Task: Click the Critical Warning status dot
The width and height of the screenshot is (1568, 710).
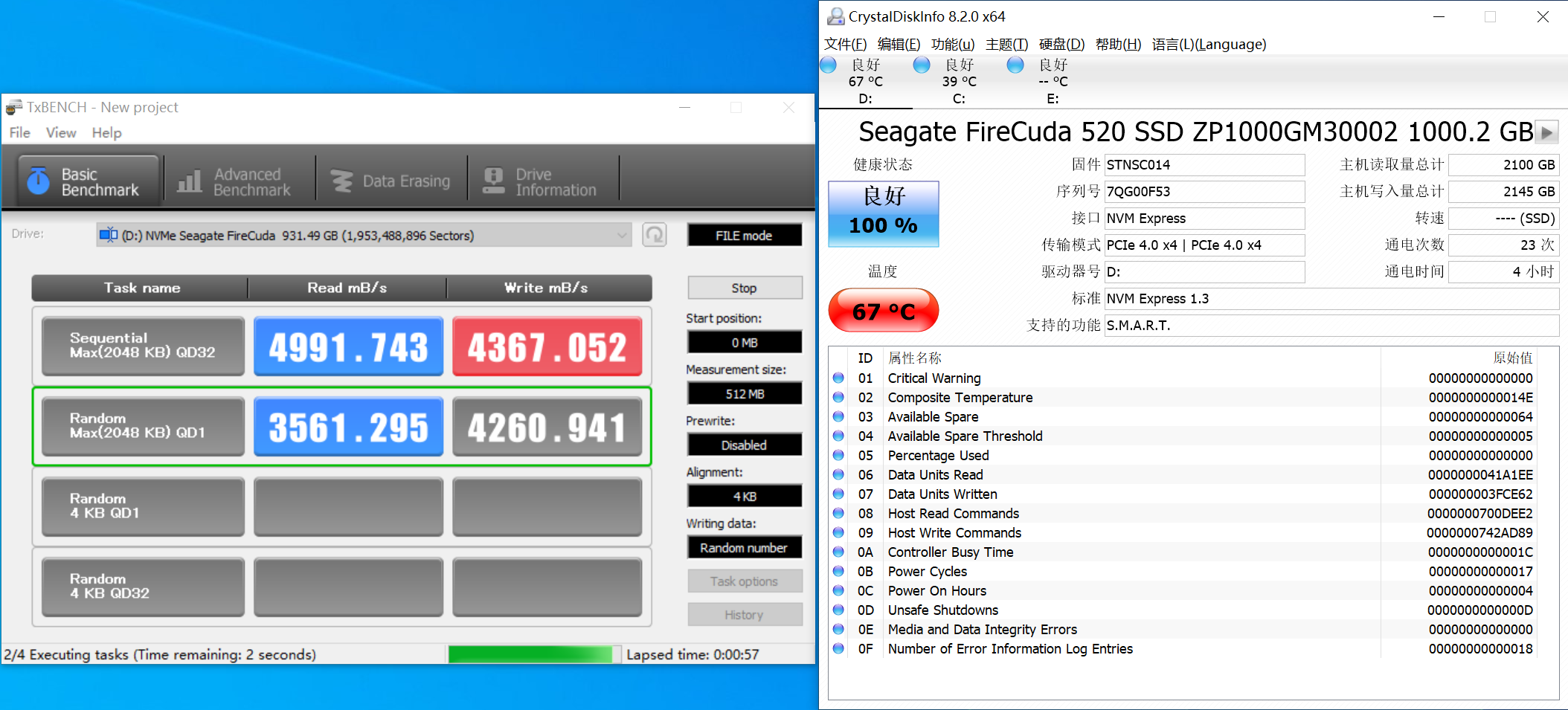Action: tap(838, 378)
